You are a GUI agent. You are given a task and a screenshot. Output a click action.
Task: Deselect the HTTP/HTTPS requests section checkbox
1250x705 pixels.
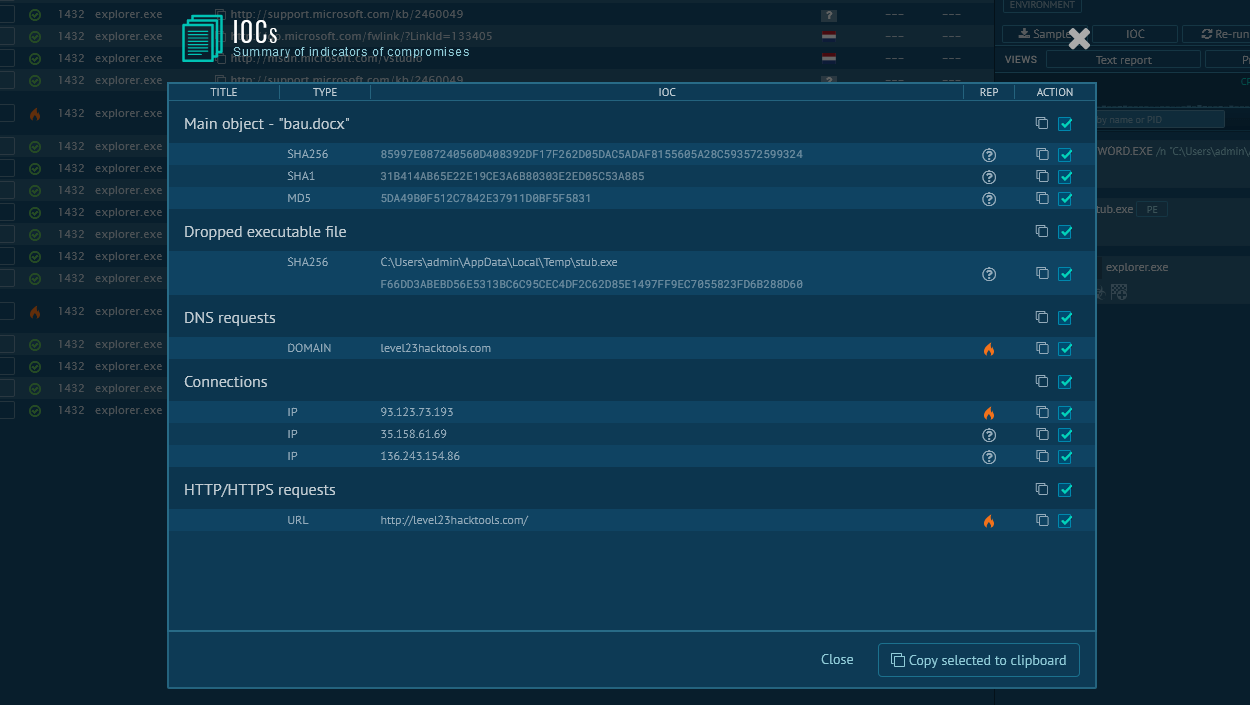click(1065, 489)
